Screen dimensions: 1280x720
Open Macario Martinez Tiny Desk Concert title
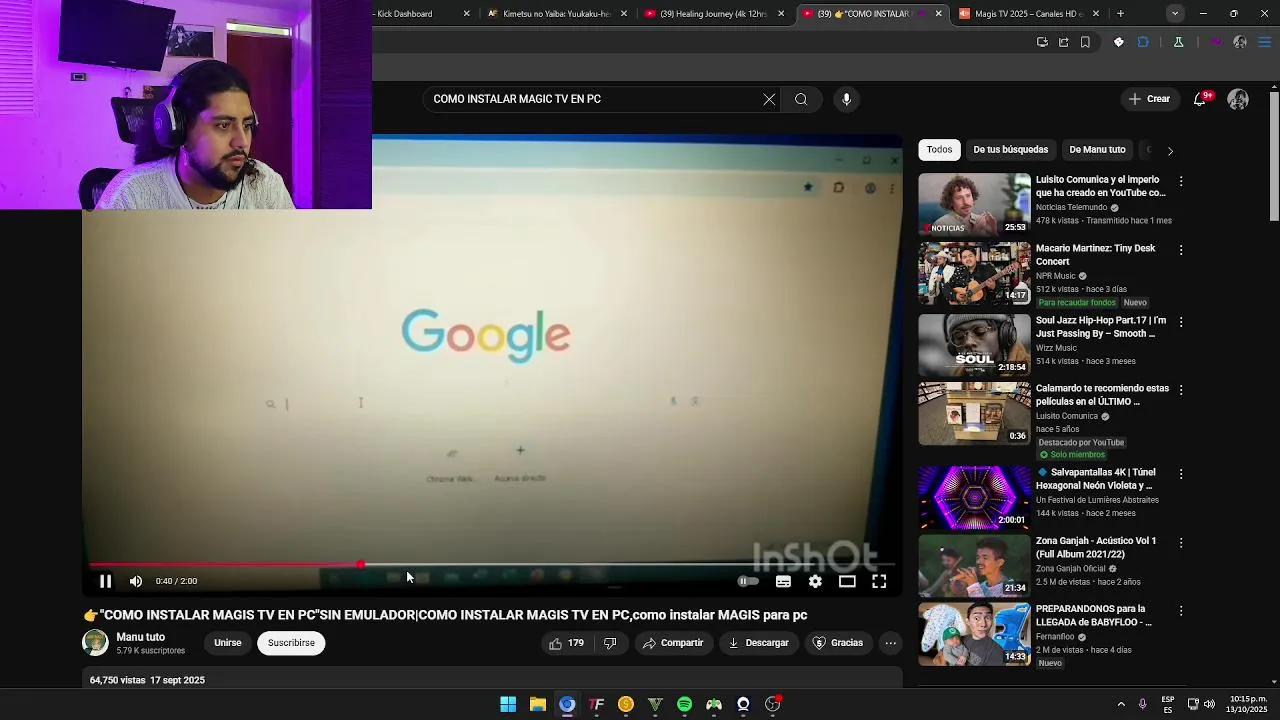(x=1095, y=255)
